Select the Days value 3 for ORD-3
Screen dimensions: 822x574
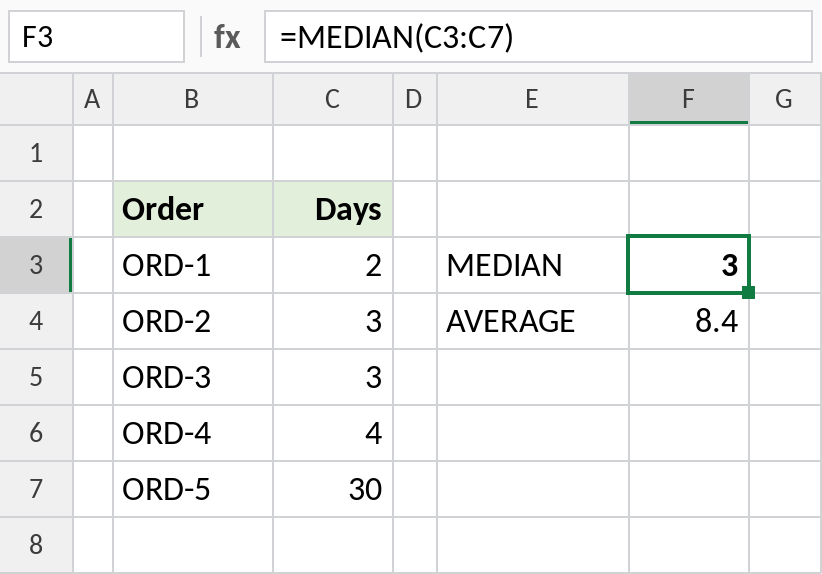pyautogui.click(x=333, y=377)
